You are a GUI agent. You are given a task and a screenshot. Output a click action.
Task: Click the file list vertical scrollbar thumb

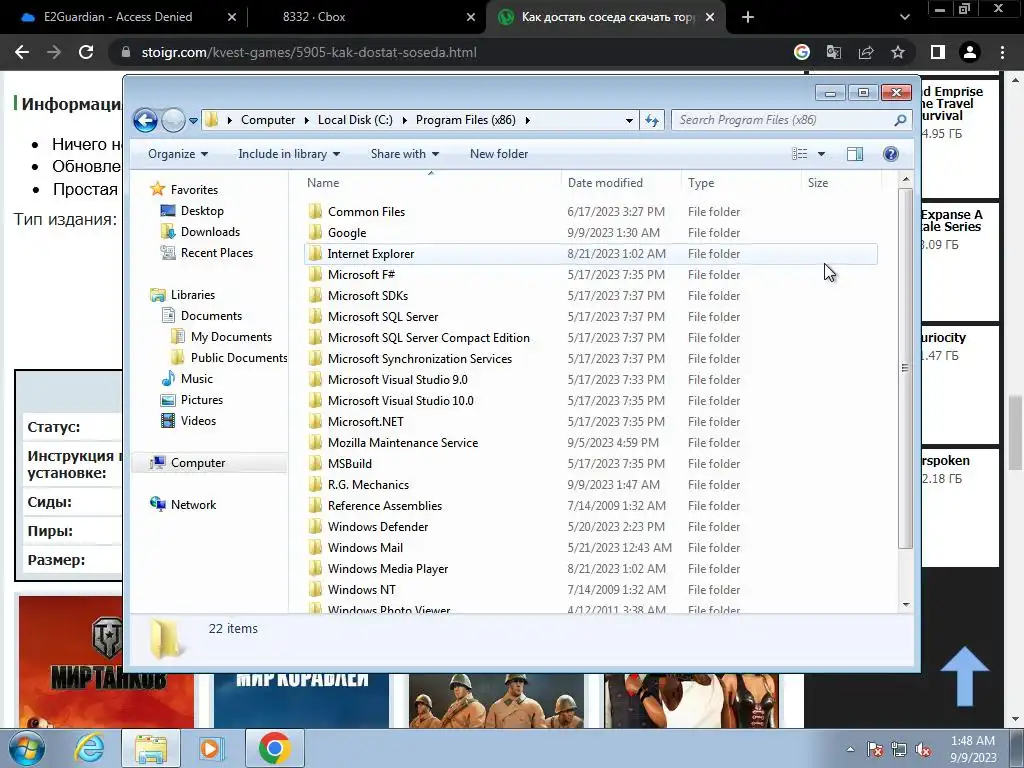tap(905, 368)
